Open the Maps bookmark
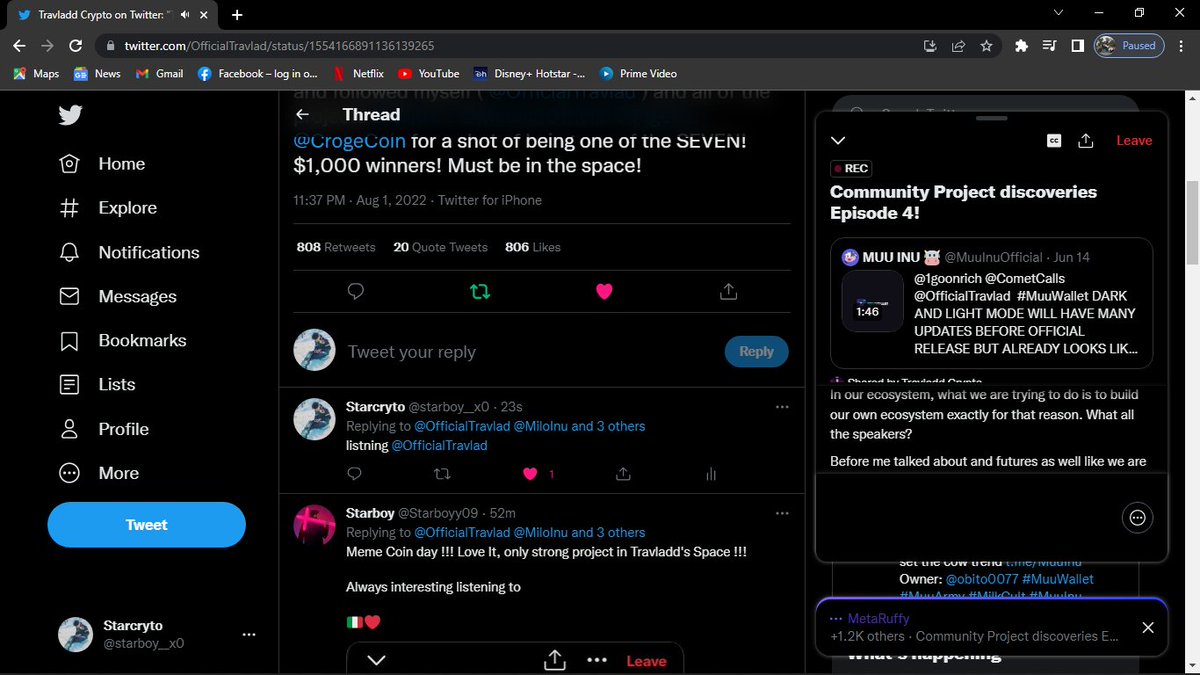The width and height of the screenshot is (1200, 675). pyautogui.click(x=36, y=73)
